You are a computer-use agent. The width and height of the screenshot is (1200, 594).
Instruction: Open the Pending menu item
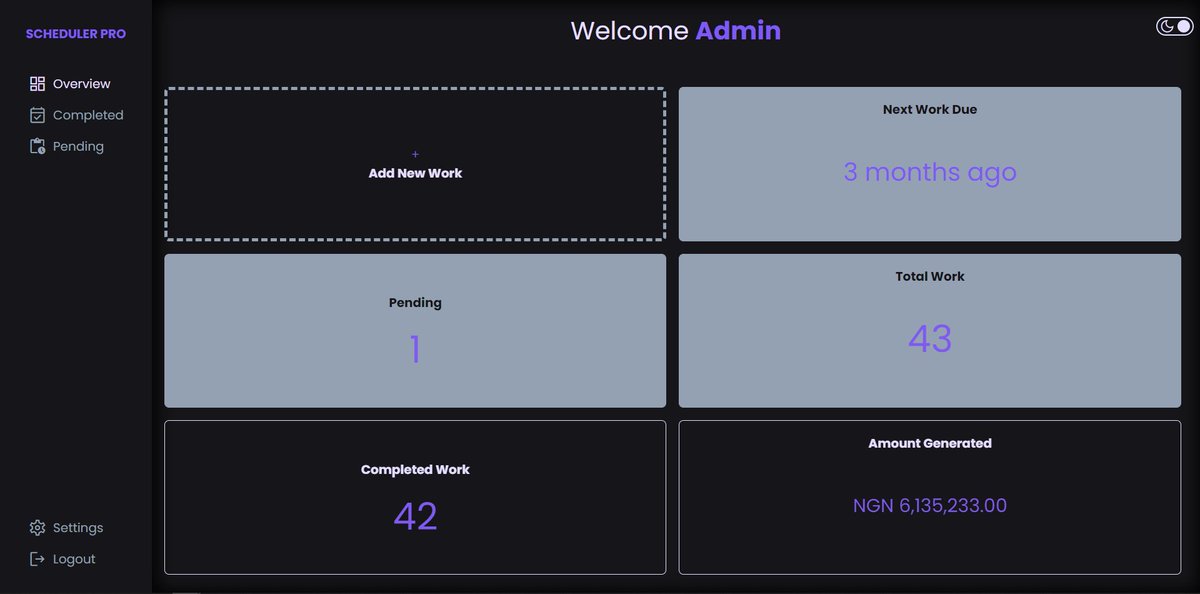point(67,146)
